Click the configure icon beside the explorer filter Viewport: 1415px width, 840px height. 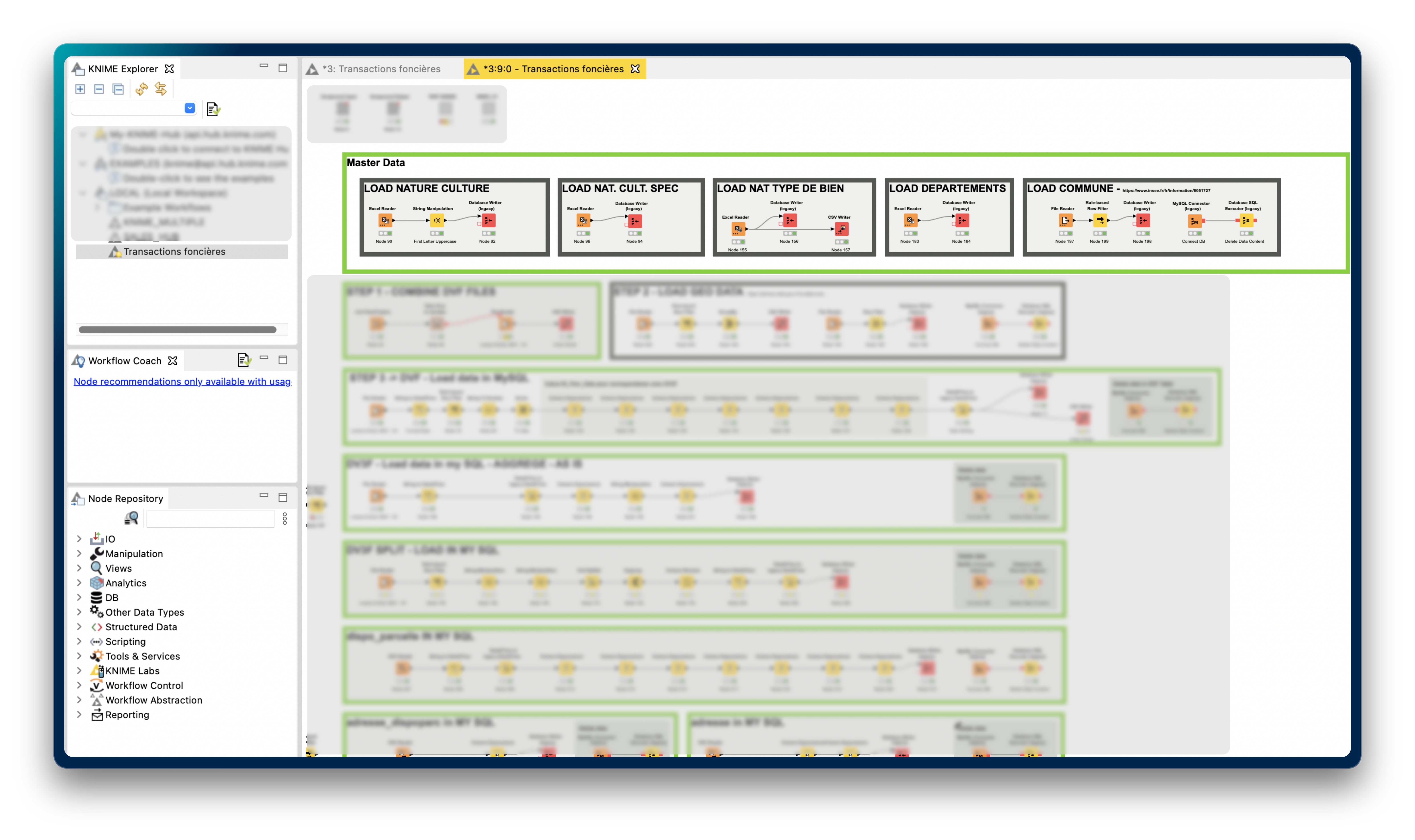[x=213, y=109]
